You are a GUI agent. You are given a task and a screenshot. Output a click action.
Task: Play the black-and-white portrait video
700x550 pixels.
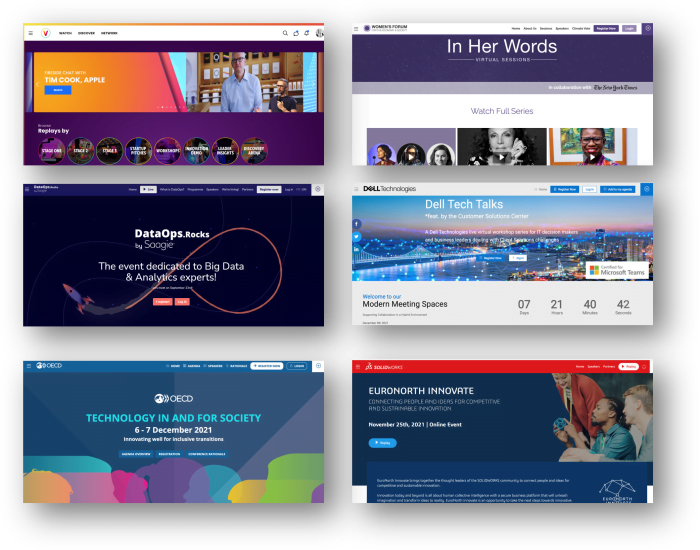tap(502, 157)
